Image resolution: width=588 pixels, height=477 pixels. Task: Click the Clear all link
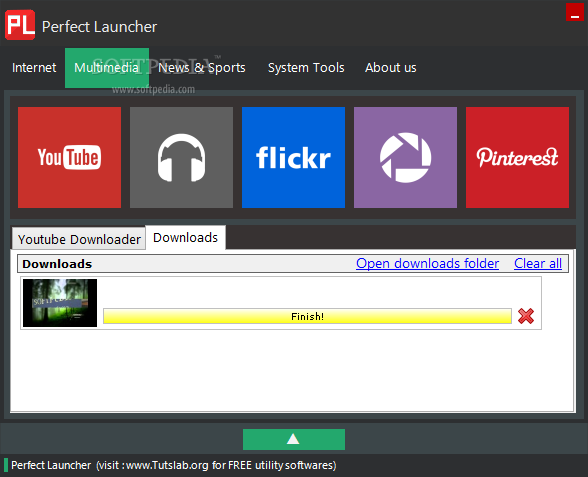538,263
